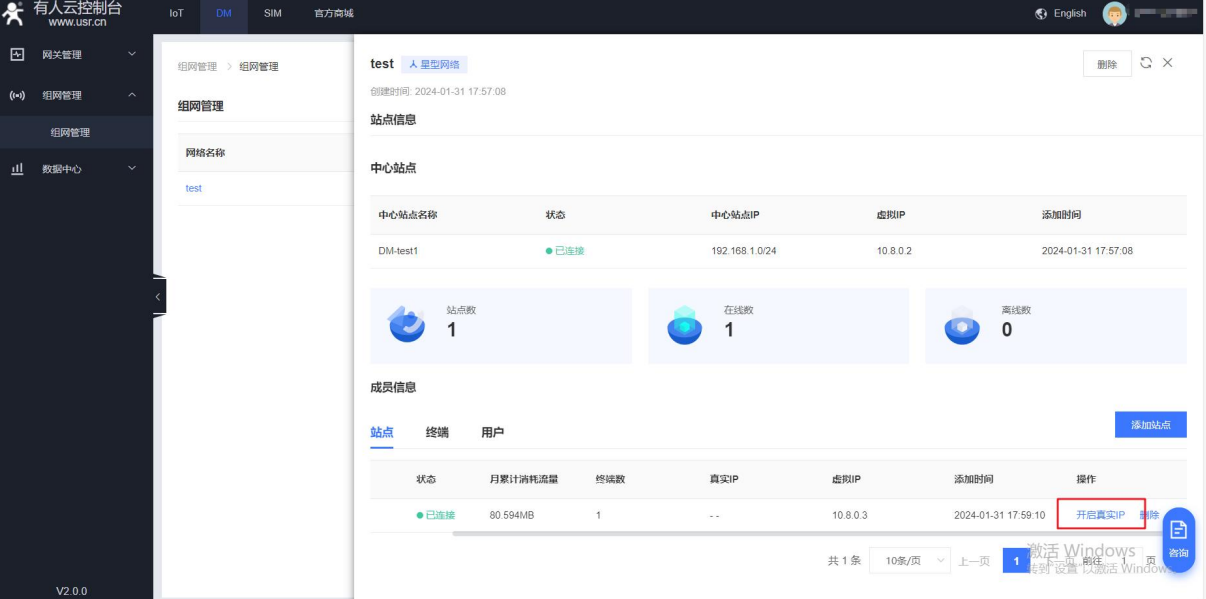Click the 网关管理 sidebar icon
The width and height of the screenshot is (1206, 599).
[x=17, y=54]
